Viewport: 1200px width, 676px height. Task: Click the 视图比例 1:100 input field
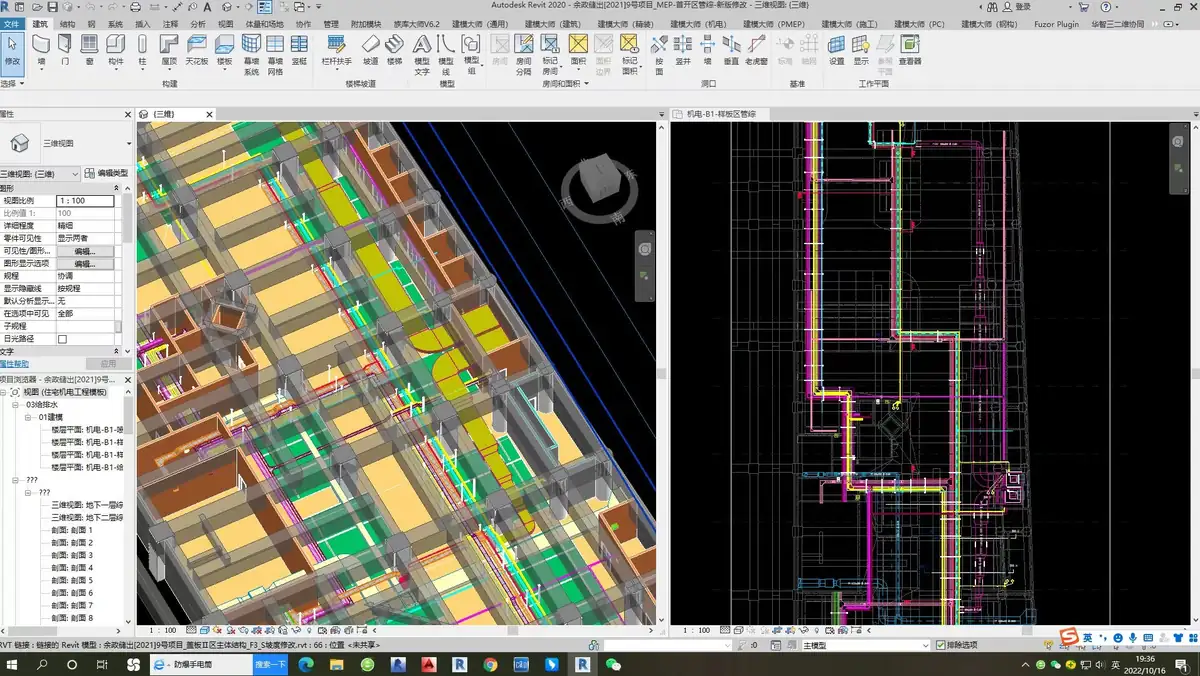click(85, 201)
